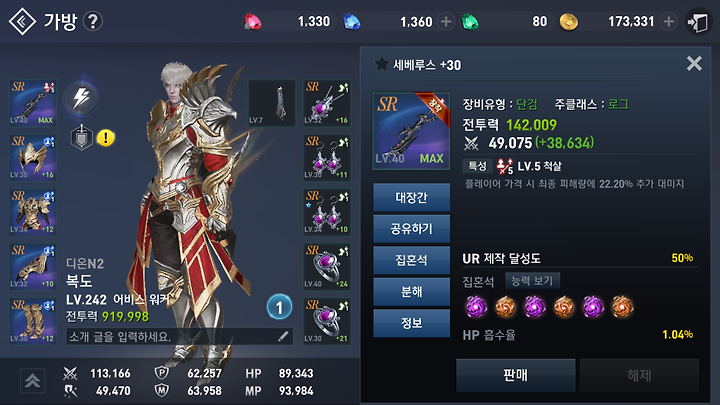Select the first purple soul stone gem
The image size is (720, 405).
[x=476, y=307]
